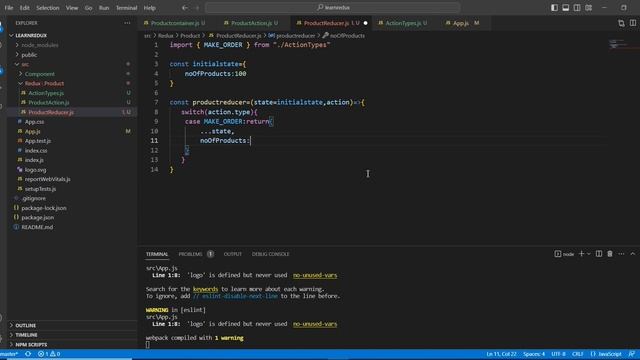The image size is (640, 360).
Task: Open Run menu
Action: point(104,8)
